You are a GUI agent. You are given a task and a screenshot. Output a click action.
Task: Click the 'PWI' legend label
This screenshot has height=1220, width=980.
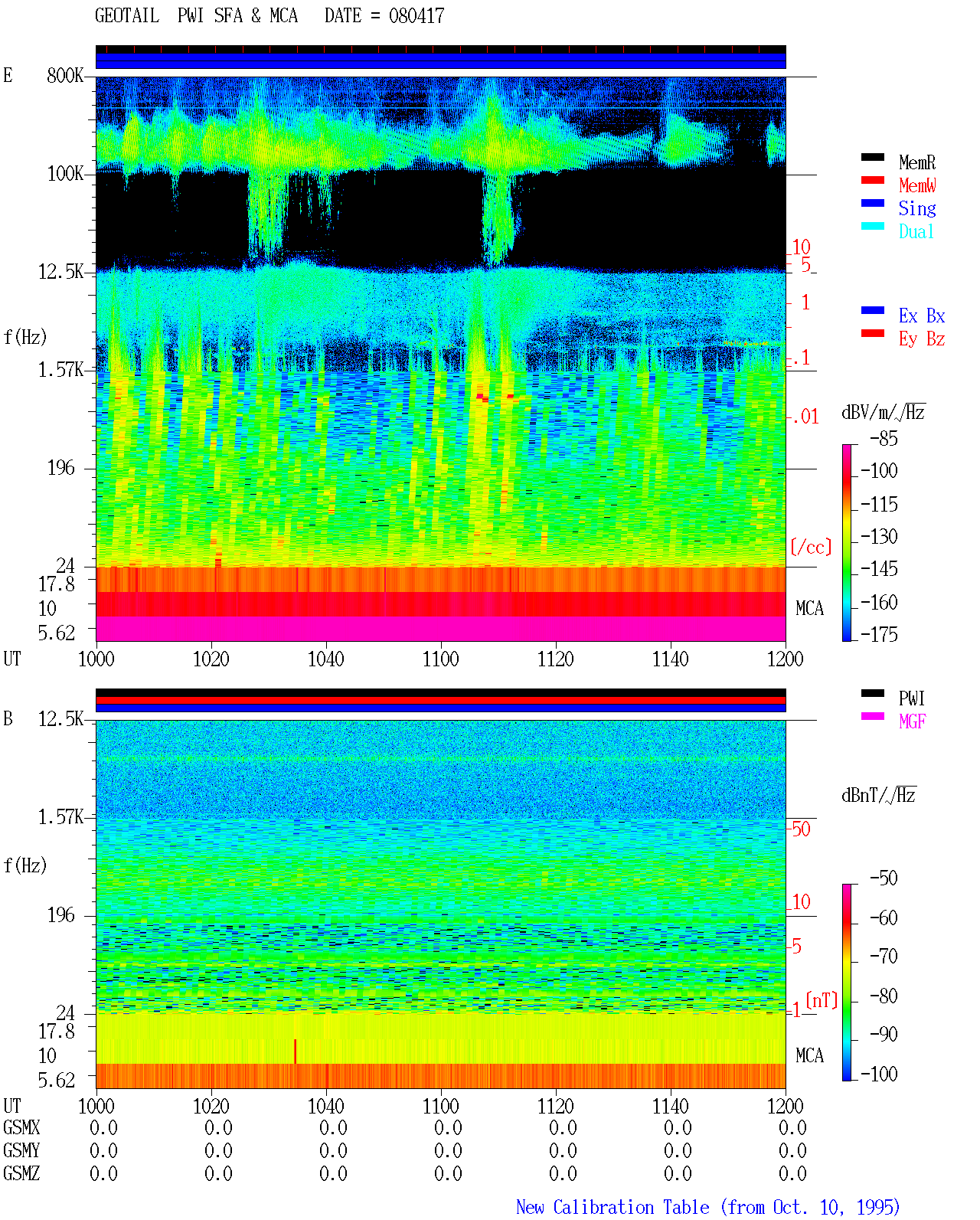click(x=912, y=698)
